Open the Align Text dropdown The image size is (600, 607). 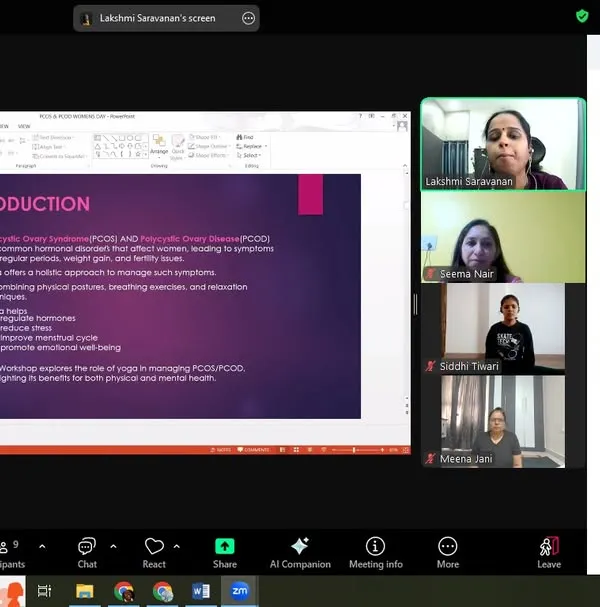coord(49,147)
